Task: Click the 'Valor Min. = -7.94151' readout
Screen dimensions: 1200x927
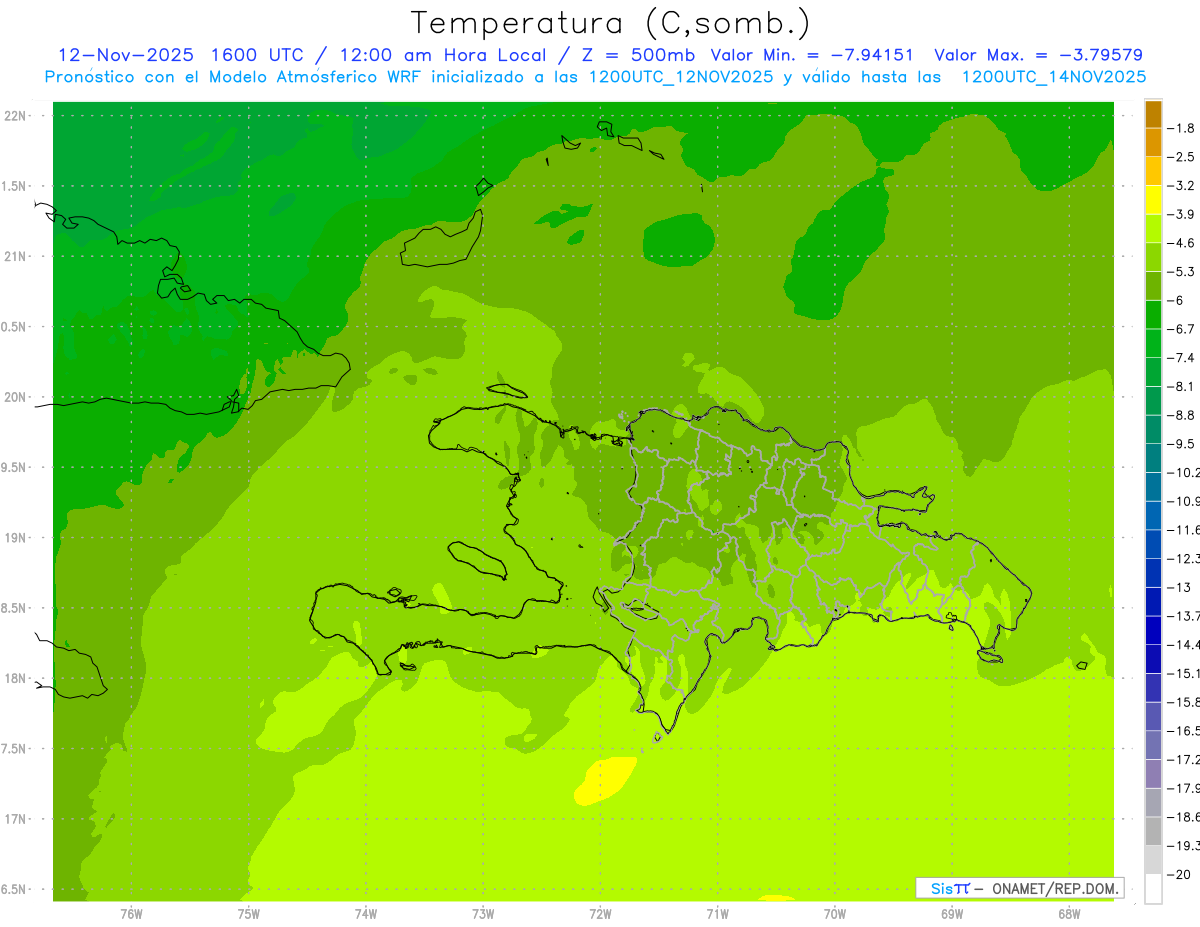Action: point(811,55)
